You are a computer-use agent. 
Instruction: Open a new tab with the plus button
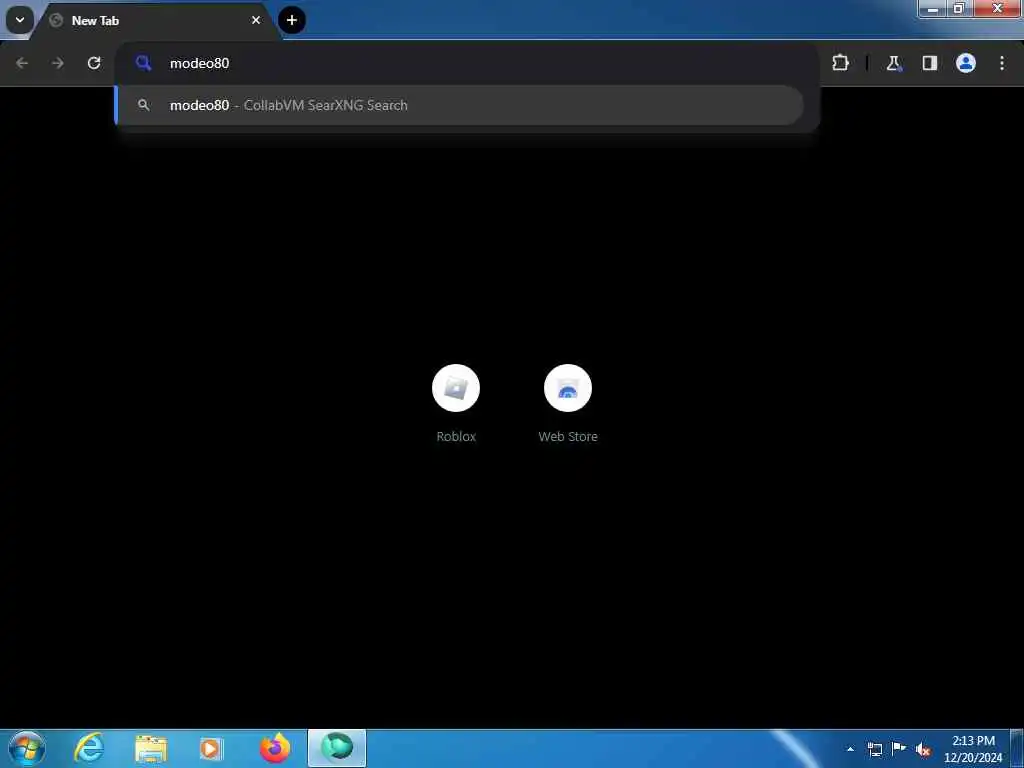[x=292, y=20]
